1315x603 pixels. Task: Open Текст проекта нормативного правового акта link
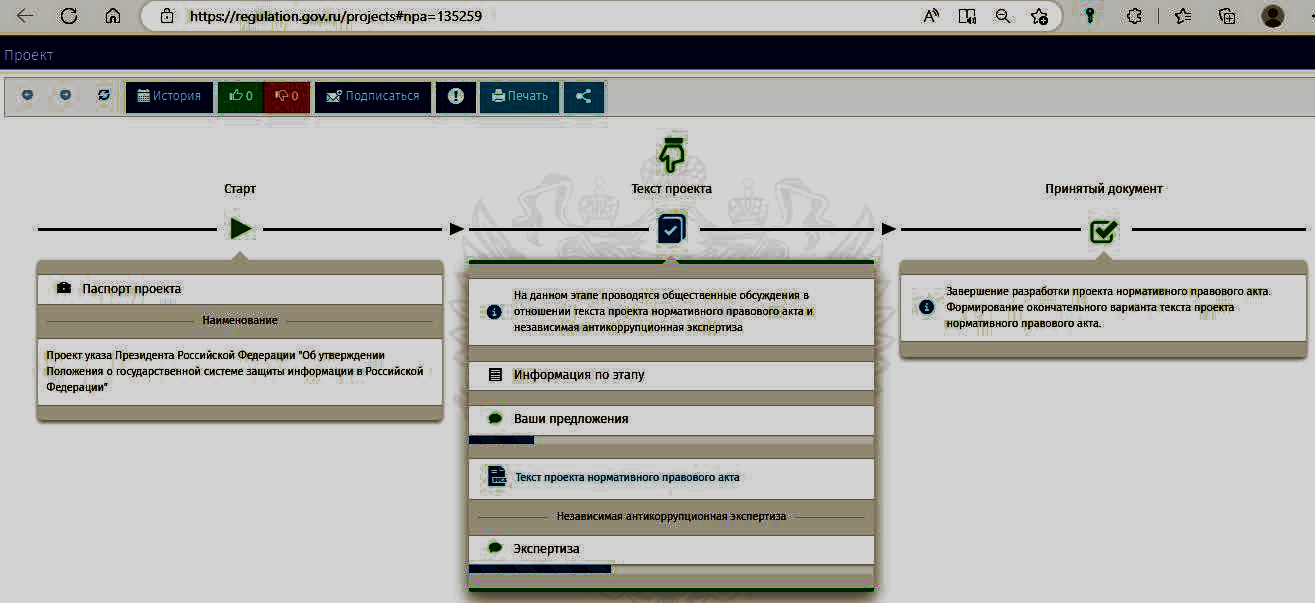[x=626, y=477]
